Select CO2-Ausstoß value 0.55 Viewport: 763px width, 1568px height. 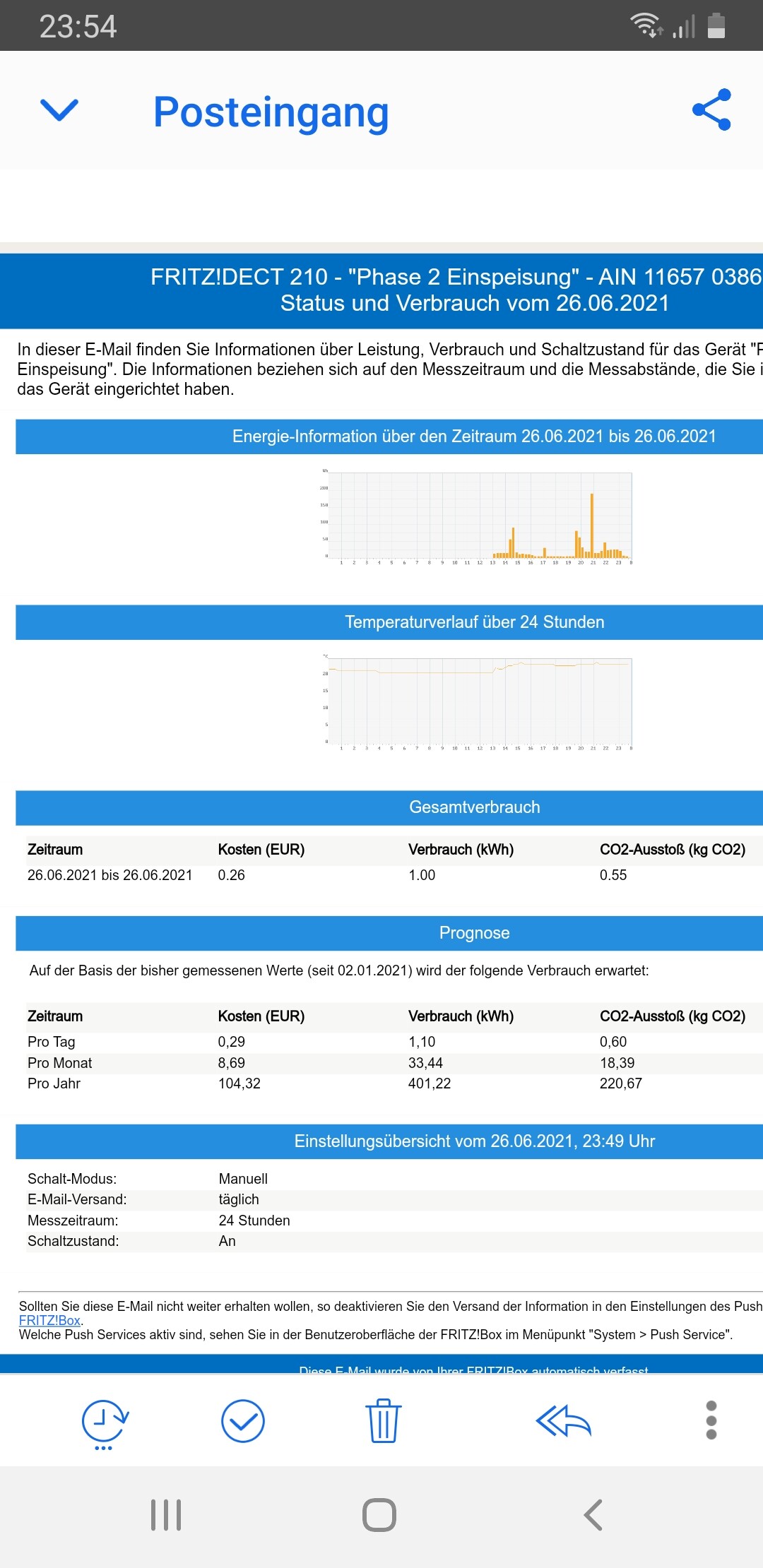[613, 875]
